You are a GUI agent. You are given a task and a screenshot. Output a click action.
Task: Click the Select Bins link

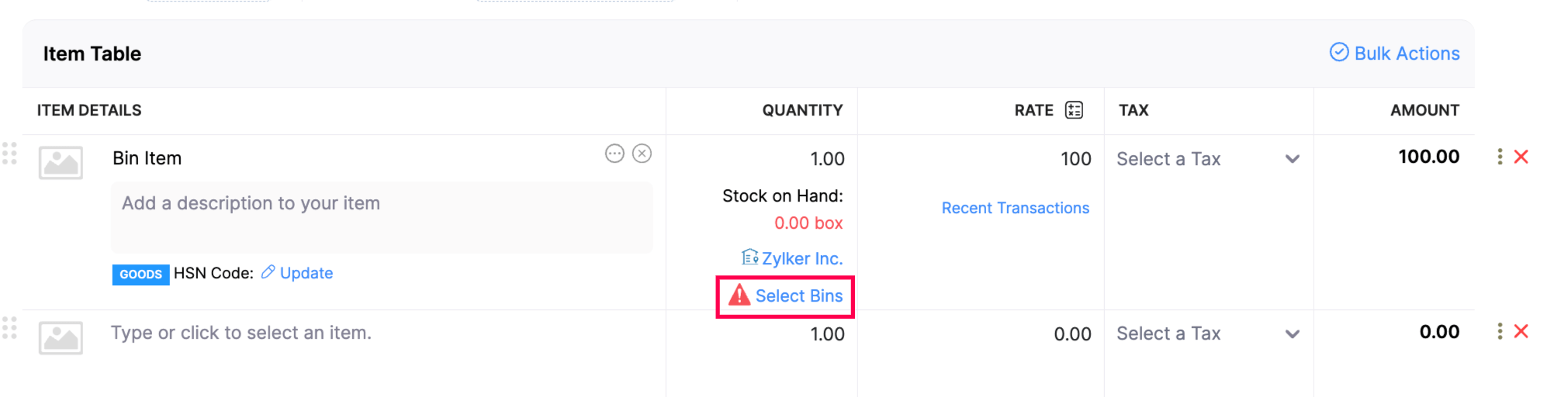coord(798,296)
